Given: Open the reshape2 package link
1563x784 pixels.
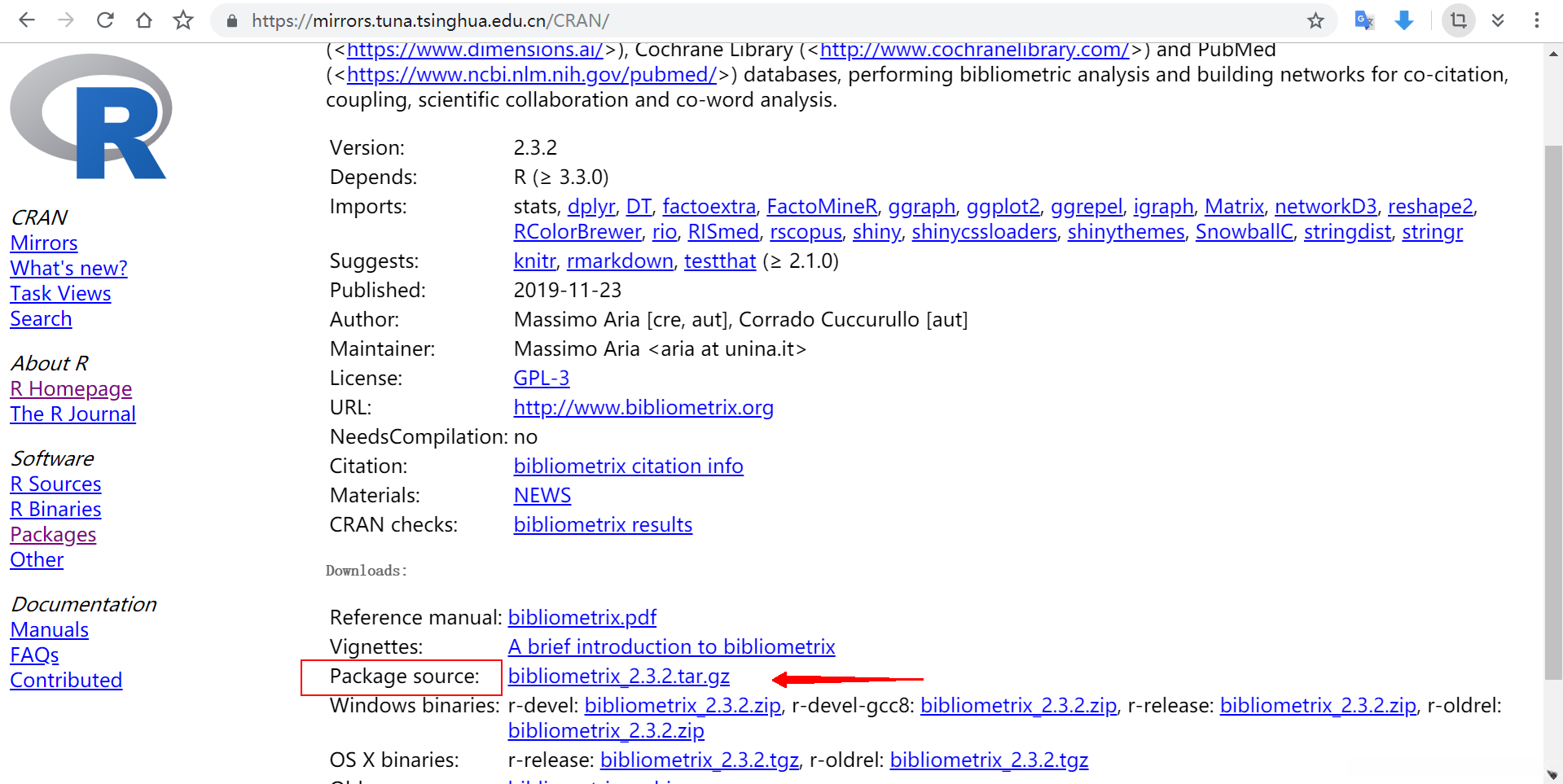Looking at the screenshot, I should [x=1430, y=207].
